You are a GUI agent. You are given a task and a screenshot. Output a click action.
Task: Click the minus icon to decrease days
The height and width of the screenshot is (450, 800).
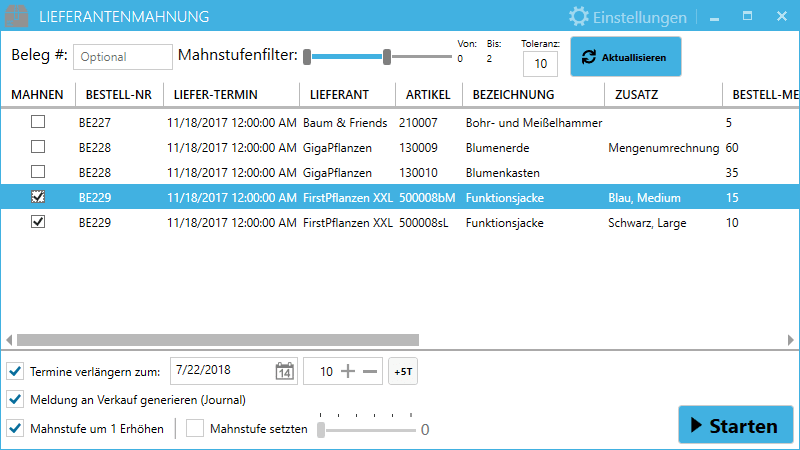click(370, 371)
